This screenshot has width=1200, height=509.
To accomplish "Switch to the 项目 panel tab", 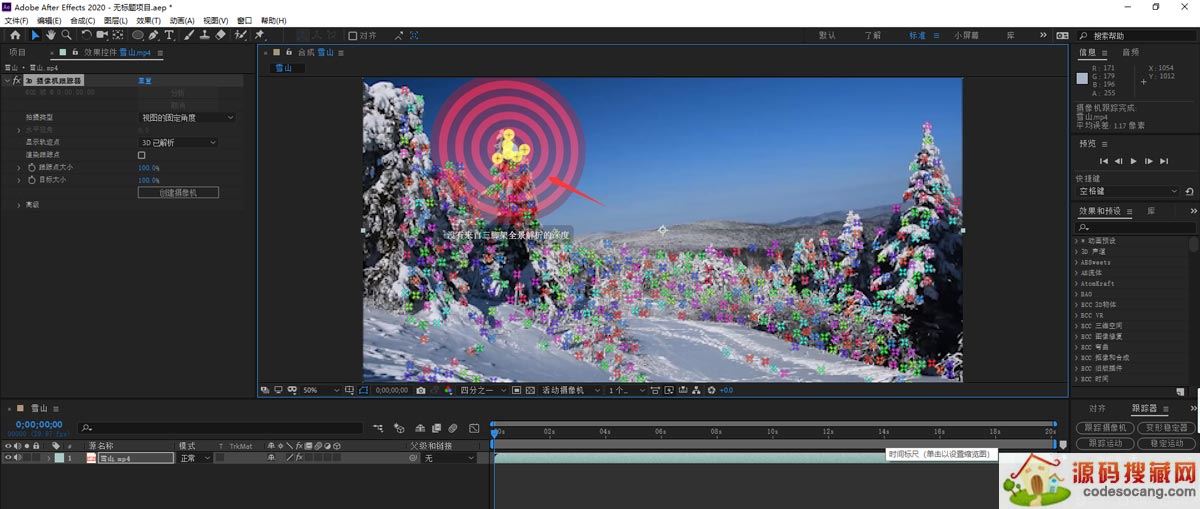I will click(x=17, y=52).
